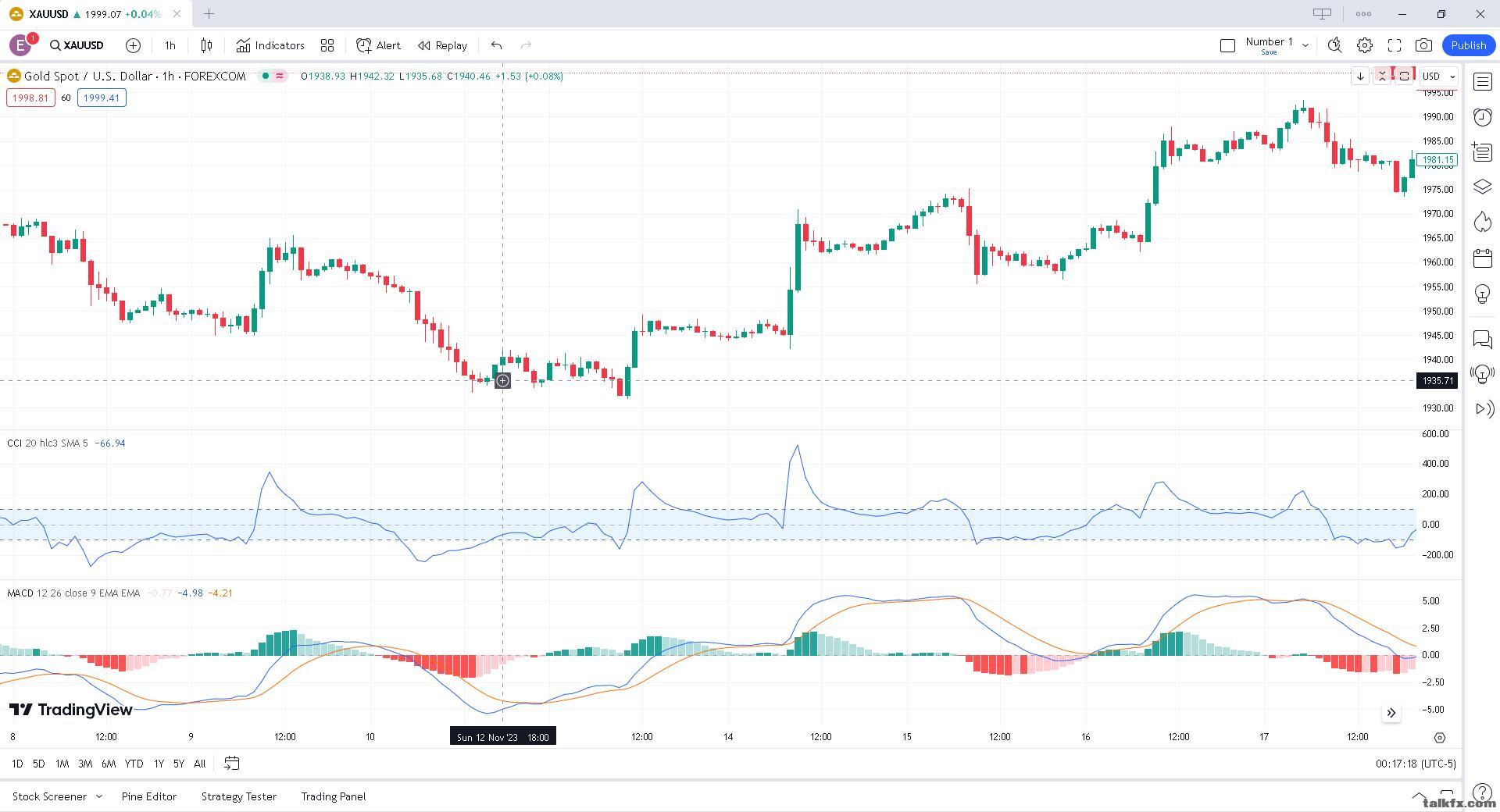Open a new browser tab with plus
Image resolution: width=1500 pixels, height=812 pixels.
[x=209, y=13]
